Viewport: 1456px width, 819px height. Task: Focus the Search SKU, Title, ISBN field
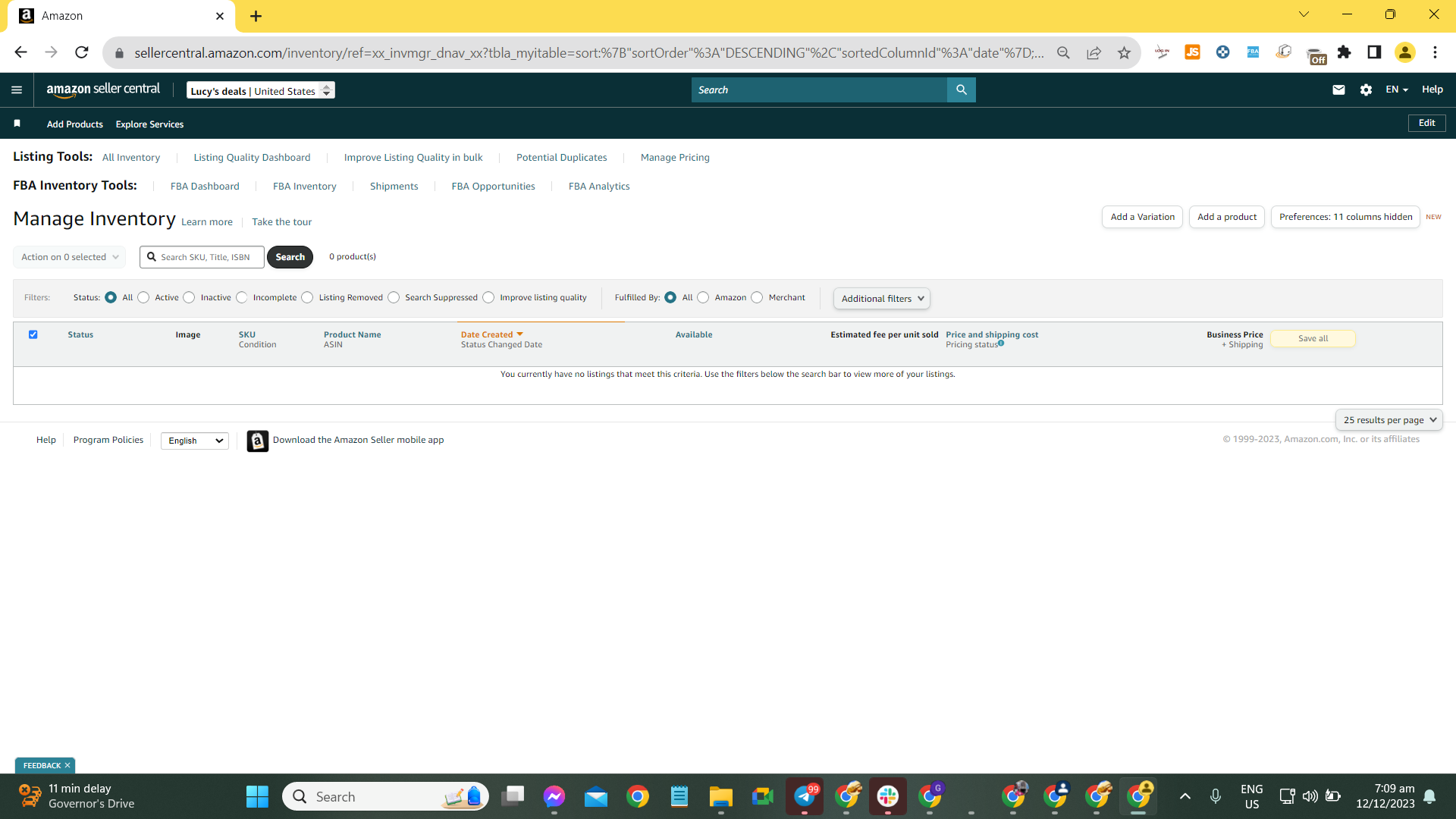202,257
